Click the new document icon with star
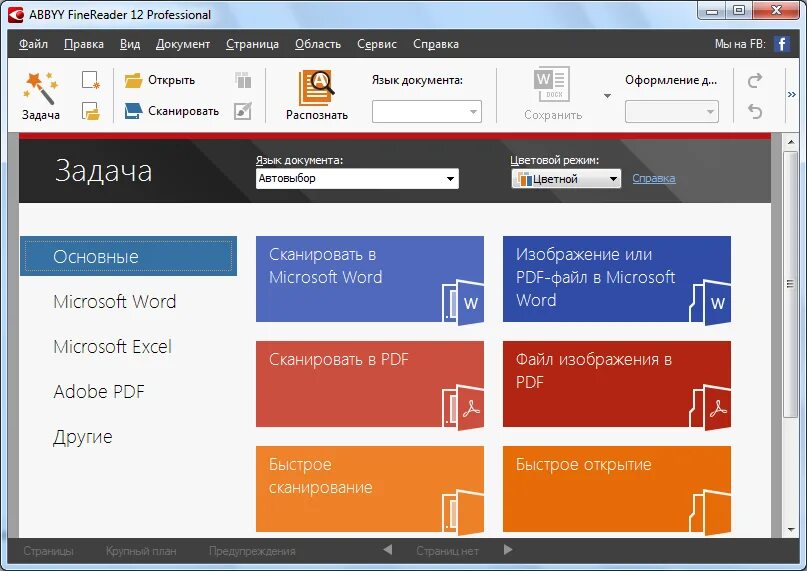The image size is (807, 571). tap(91, 80)
